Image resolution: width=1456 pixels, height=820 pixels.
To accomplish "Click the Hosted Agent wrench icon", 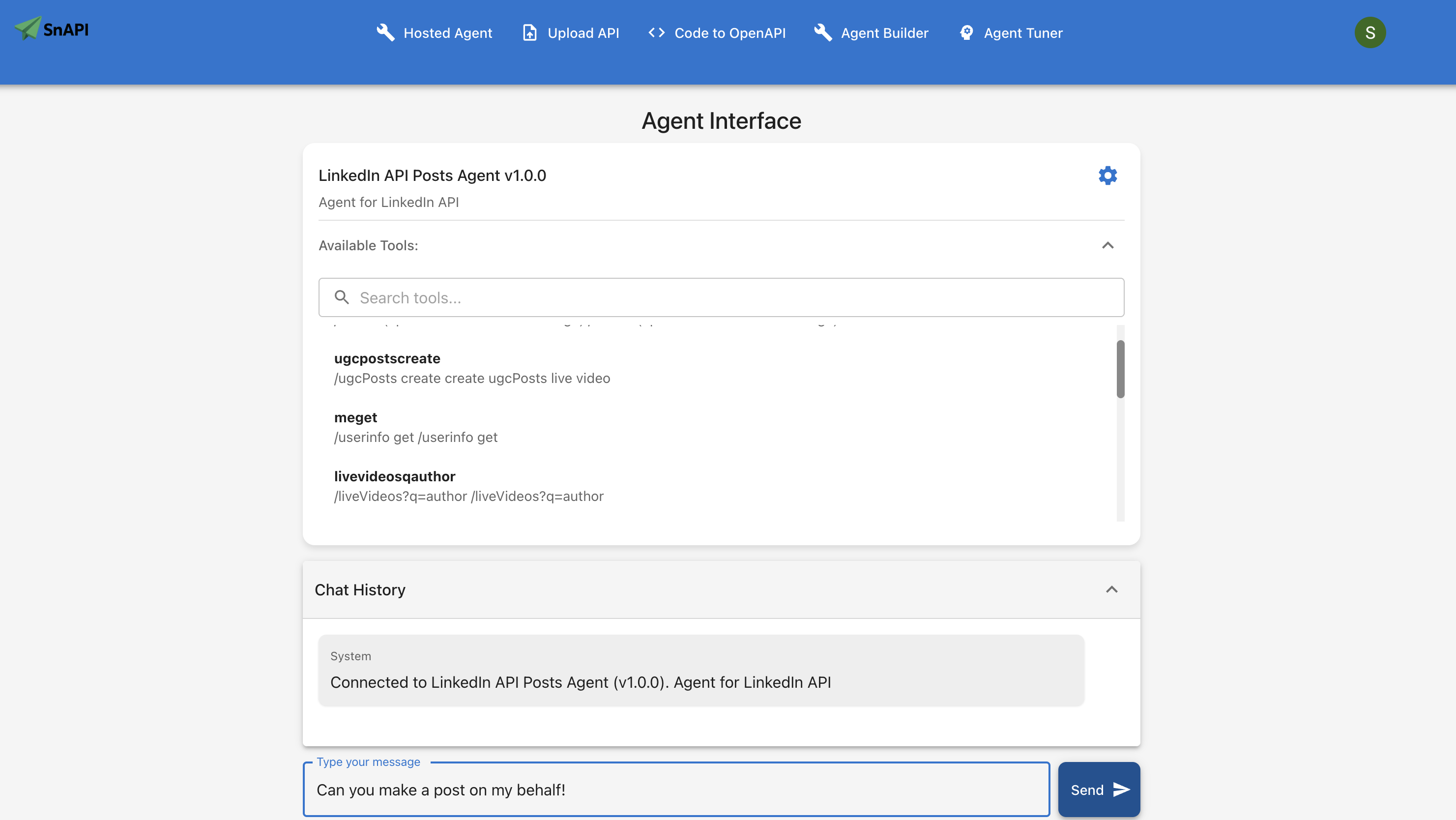I will (x=385, y=33).
